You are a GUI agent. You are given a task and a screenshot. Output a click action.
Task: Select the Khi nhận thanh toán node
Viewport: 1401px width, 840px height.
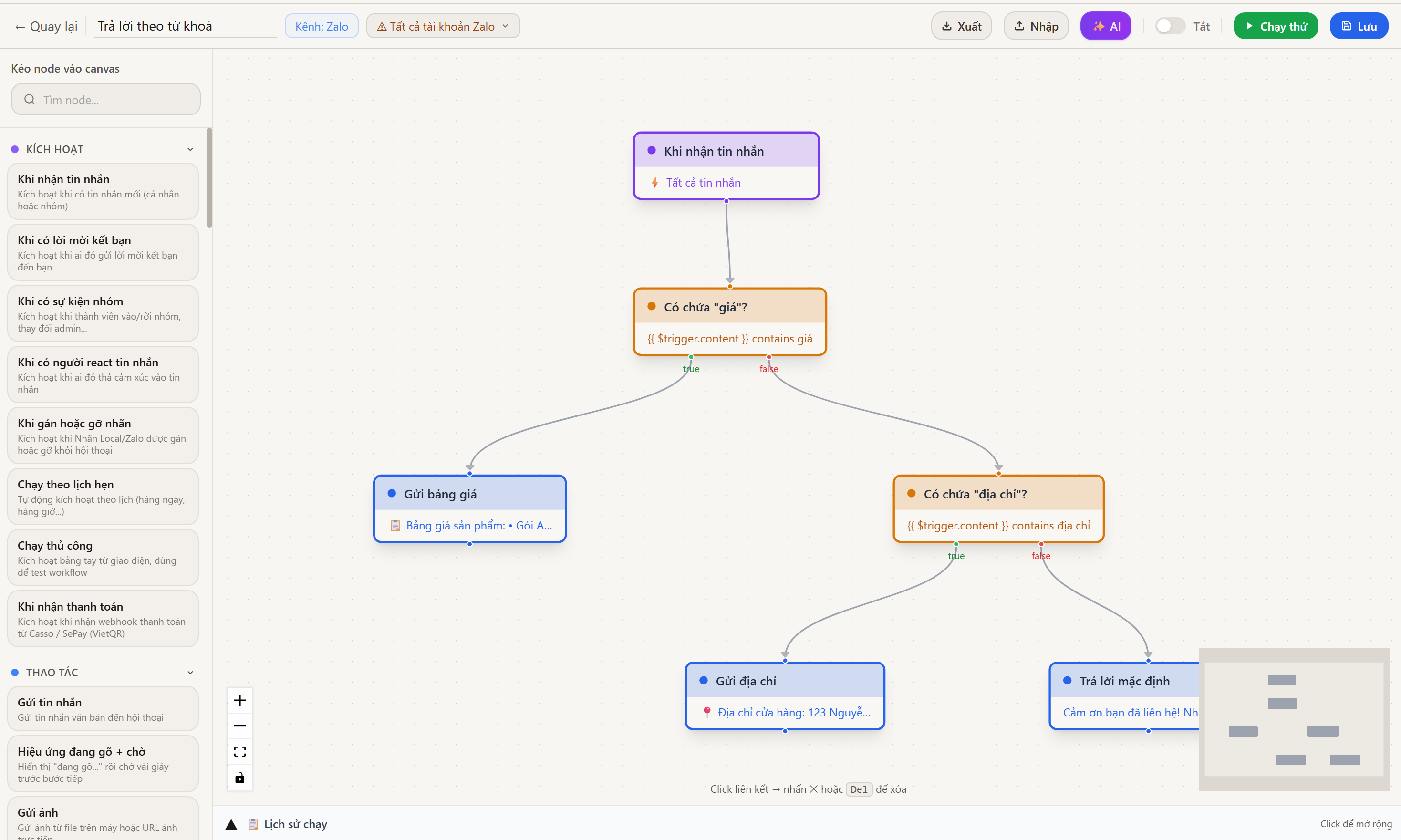[103, 619]
